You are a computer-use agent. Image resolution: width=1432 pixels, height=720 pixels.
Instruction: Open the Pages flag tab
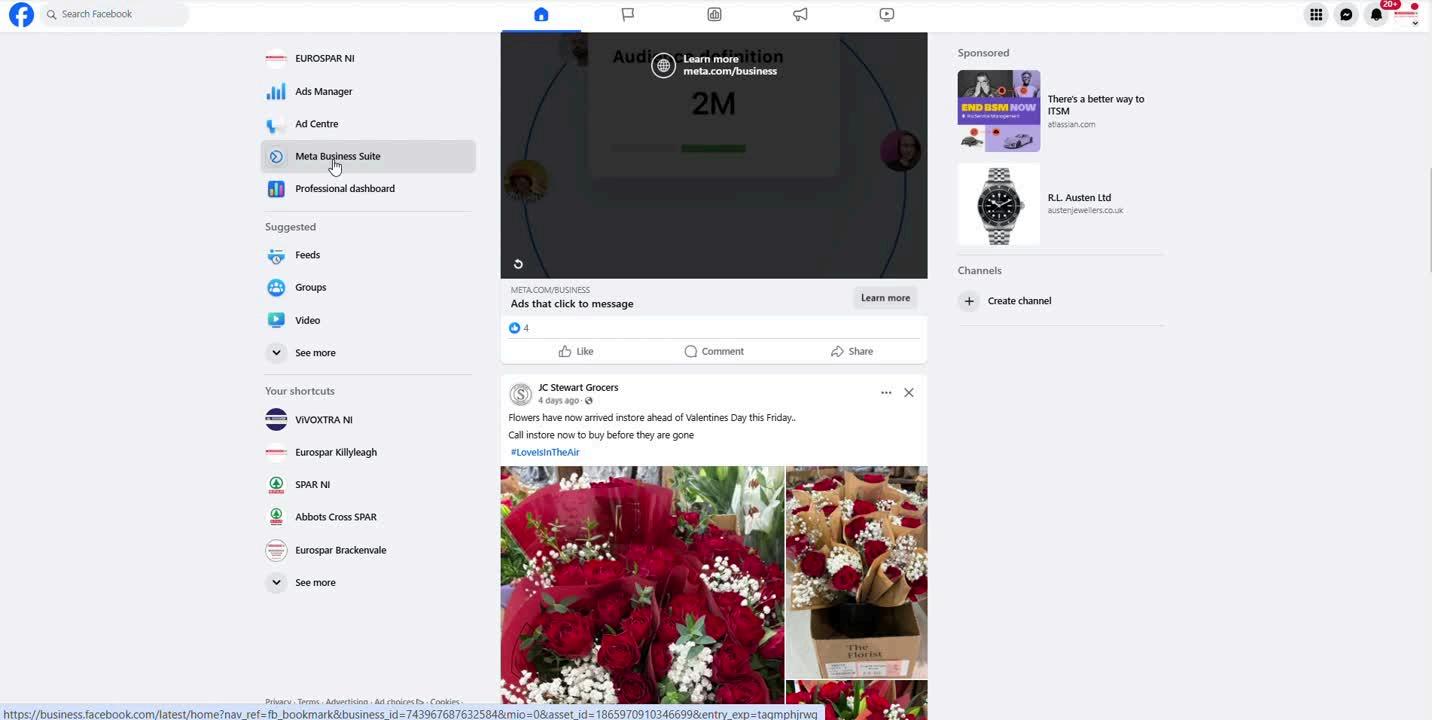coord(627,14)
